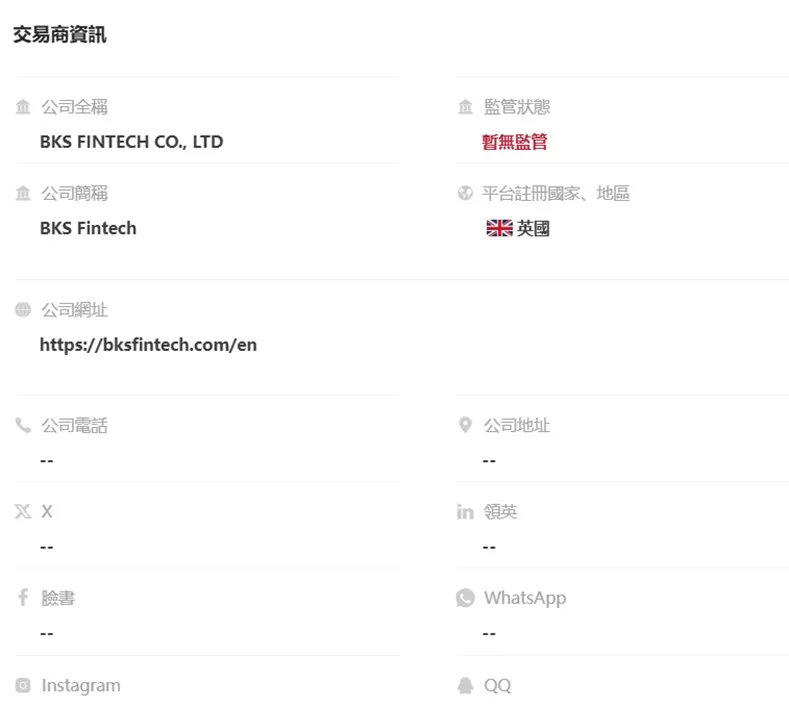789x708 pixels.
Task: Click the '--' value under 公司地址
Action: point(489,461)
